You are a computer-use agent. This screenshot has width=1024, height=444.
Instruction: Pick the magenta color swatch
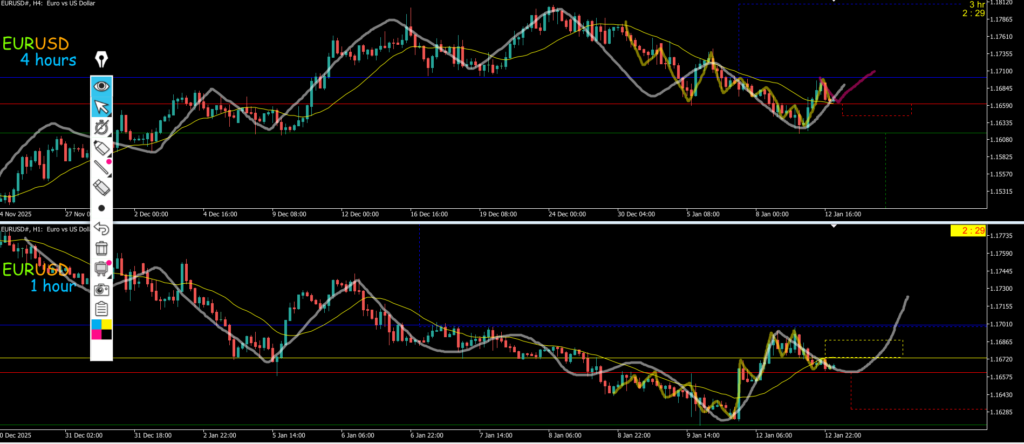pos(95,334)
